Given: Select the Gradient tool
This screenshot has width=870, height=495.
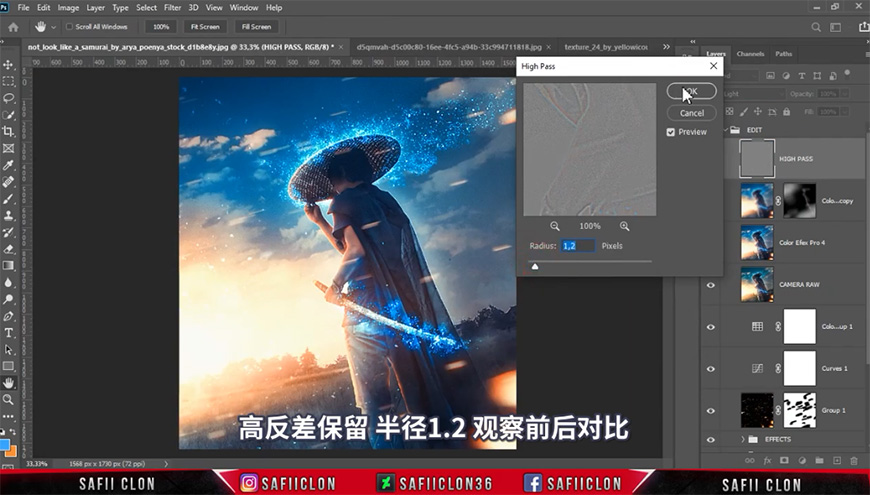Looking at the screenshot, I should tap(8, 265).
